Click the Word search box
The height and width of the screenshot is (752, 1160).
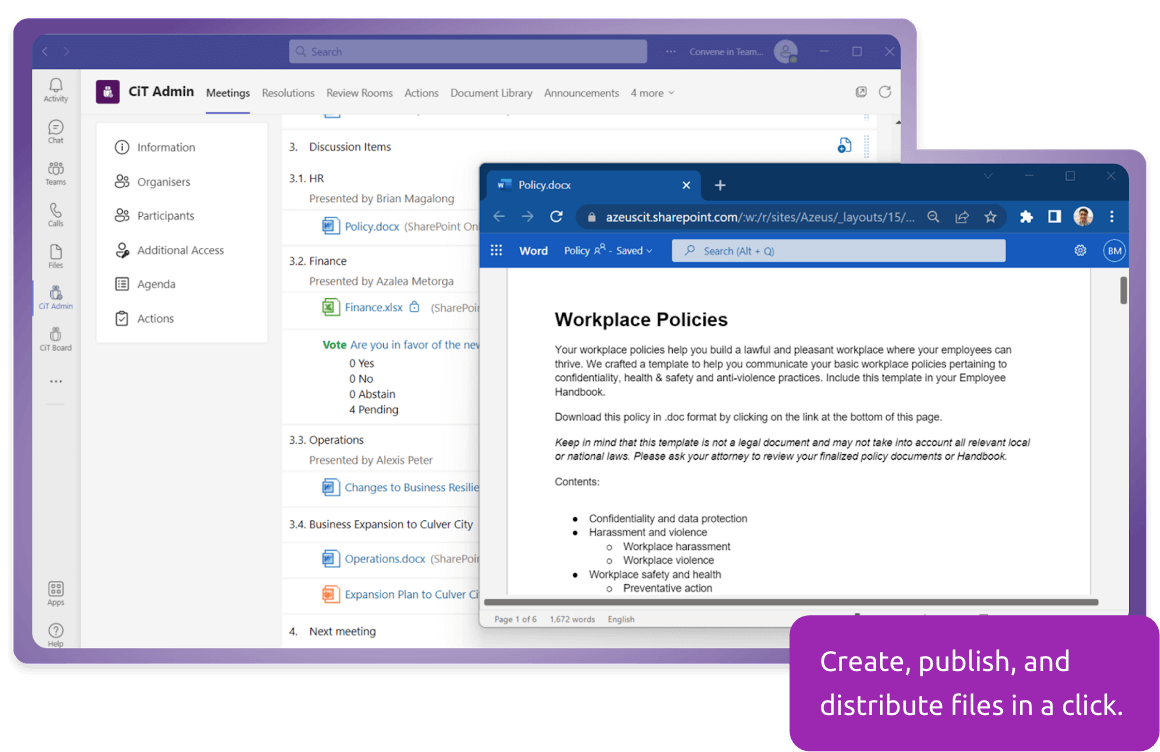click(x=838, y=251)
